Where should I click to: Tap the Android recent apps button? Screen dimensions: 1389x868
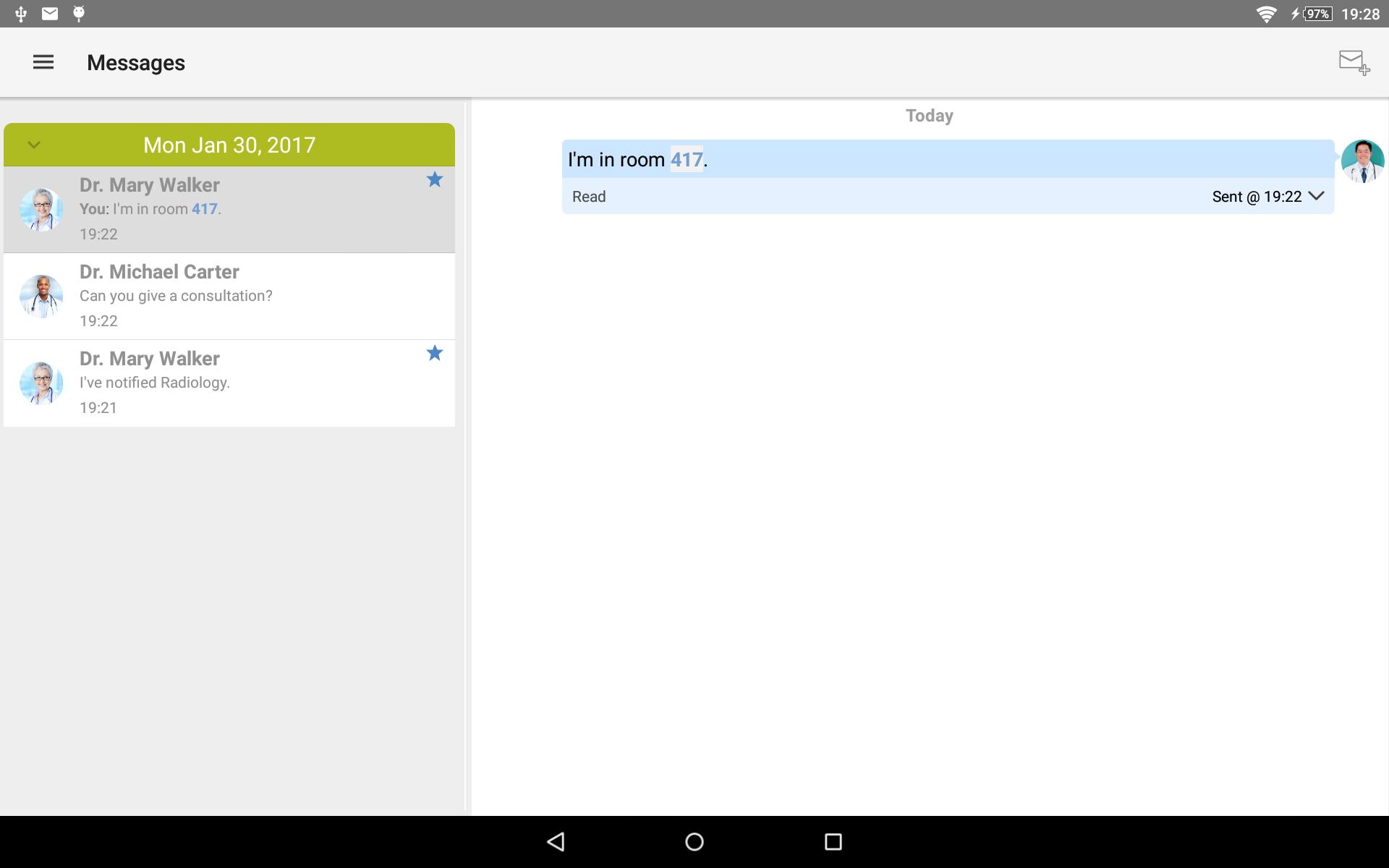pos(833,841)
